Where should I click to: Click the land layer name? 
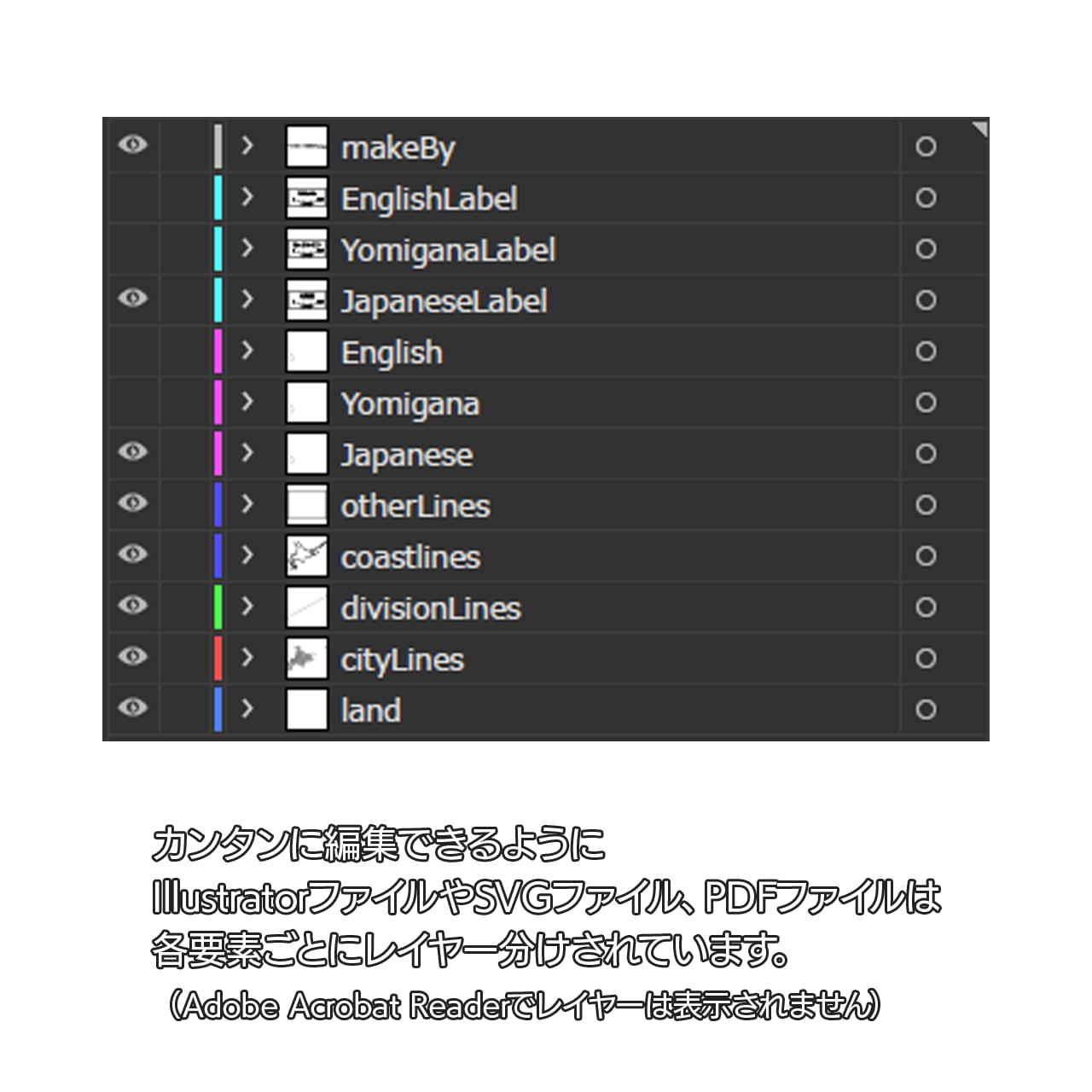(370, 711)
